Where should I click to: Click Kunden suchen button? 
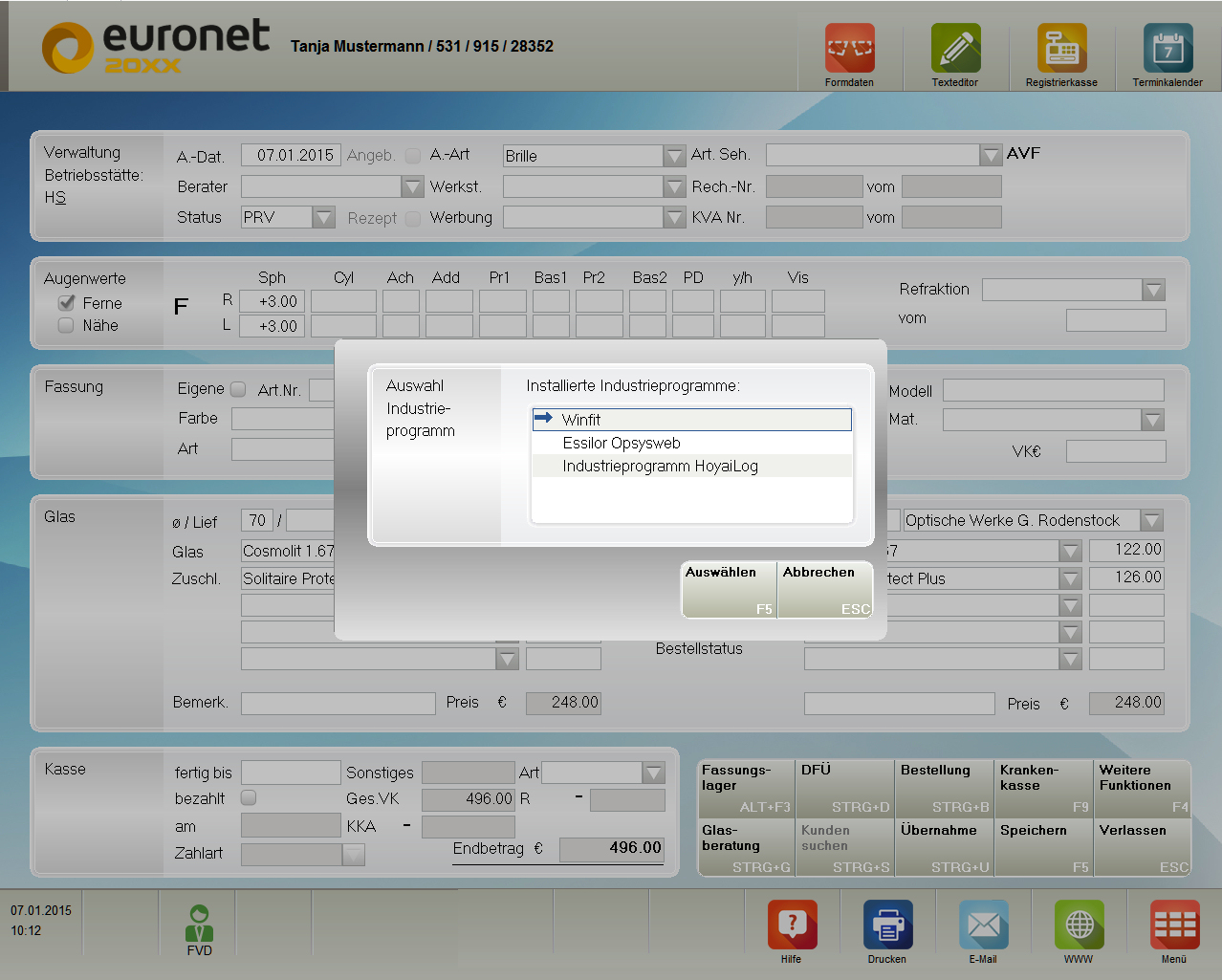(x=845, y=849)
